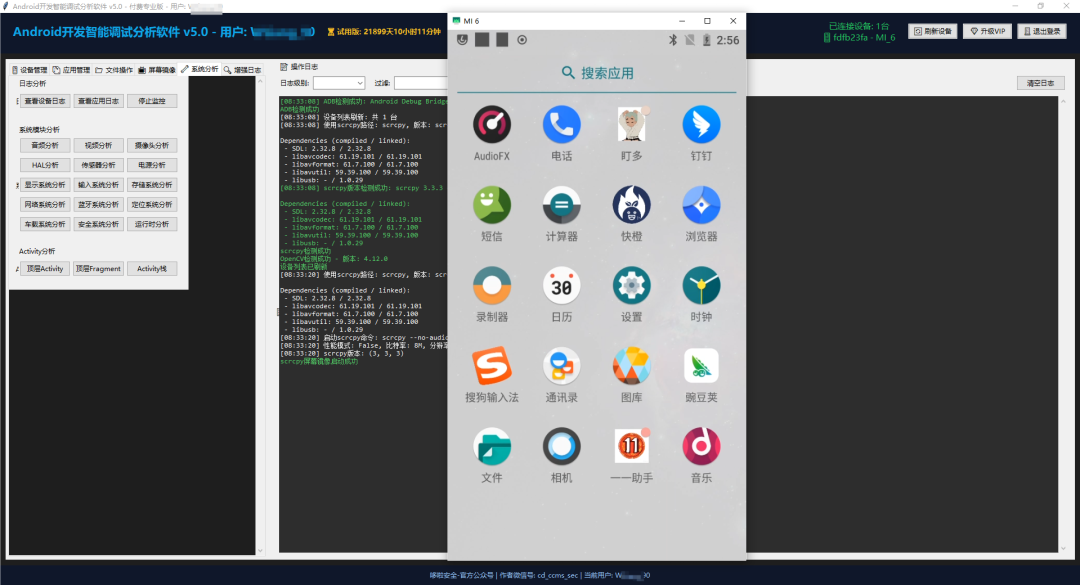1080x585 pixels.
Task: Launch the 钉钉 DingTalk app
Action: 701,125
